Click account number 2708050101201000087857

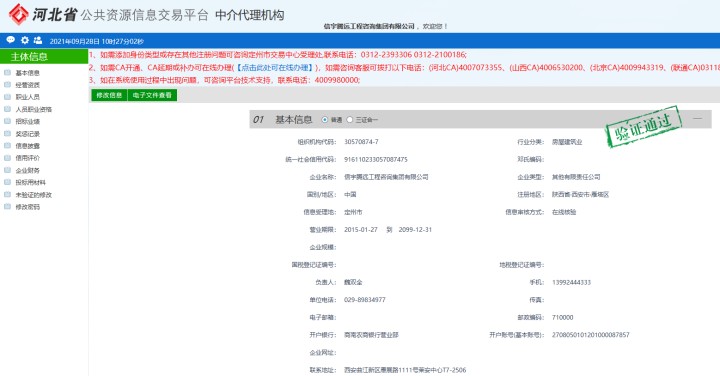[x=591, y=335]
